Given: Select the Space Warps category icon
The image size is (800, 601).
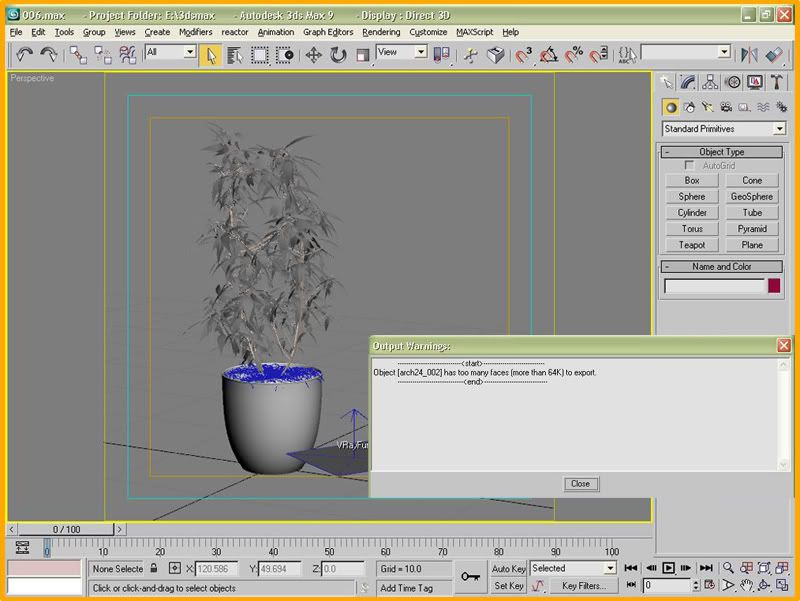Looking at the screenshot, I should coord(763,107).
